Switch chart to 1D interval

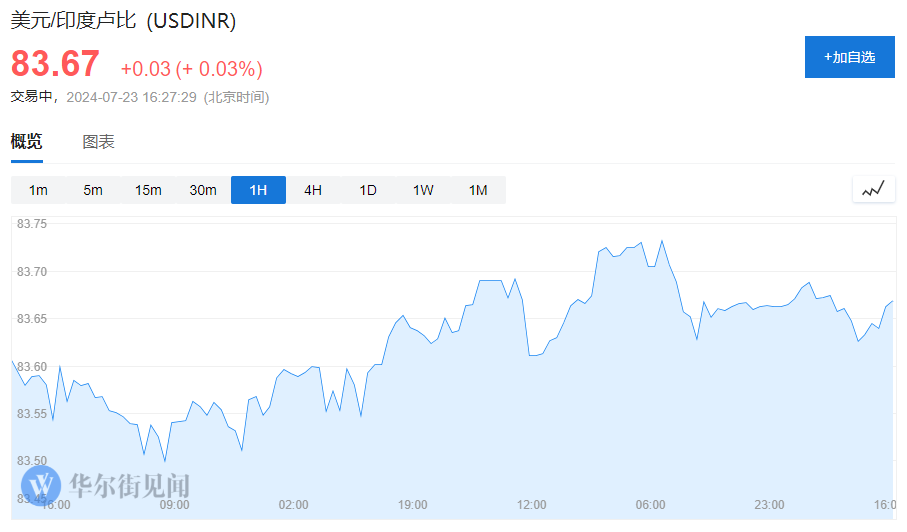coord(368,190)
